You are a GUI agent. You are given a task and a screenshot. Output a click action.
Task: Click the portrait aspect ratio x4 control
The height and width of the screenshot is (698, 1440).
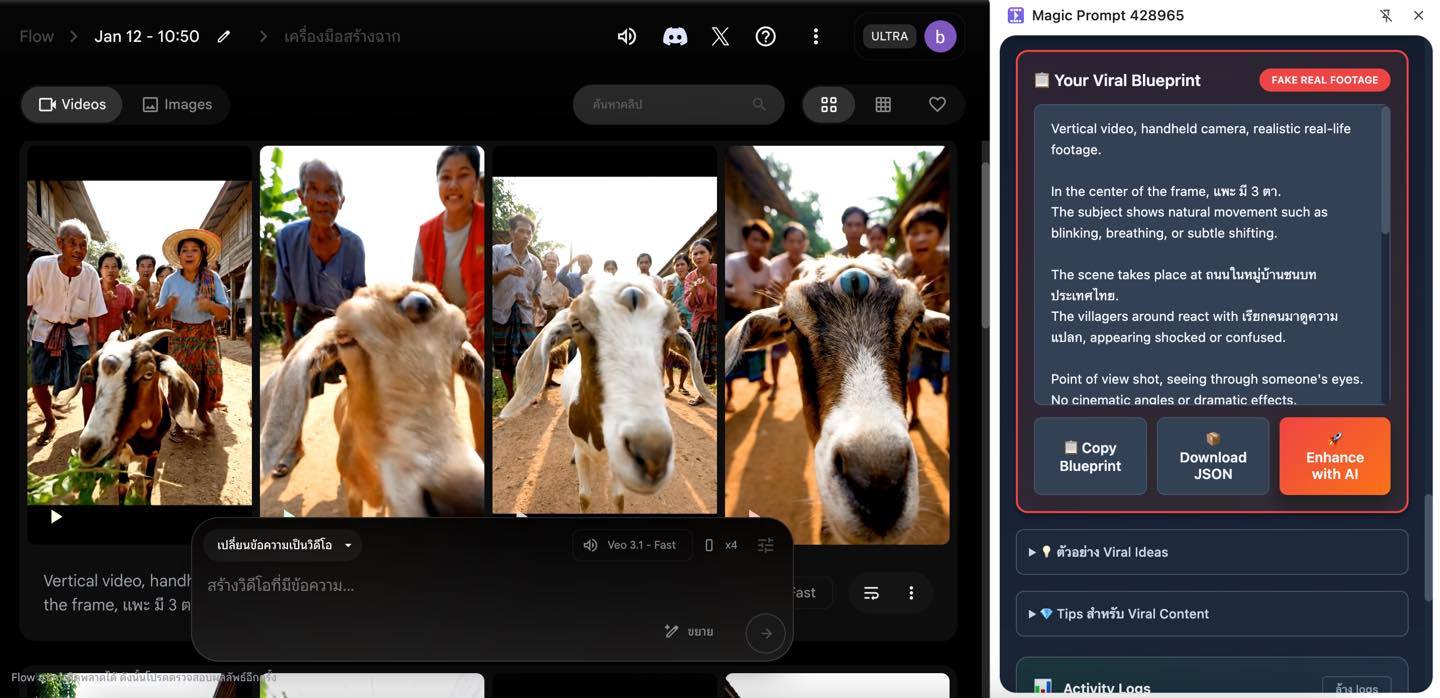[x=721, y=545]
